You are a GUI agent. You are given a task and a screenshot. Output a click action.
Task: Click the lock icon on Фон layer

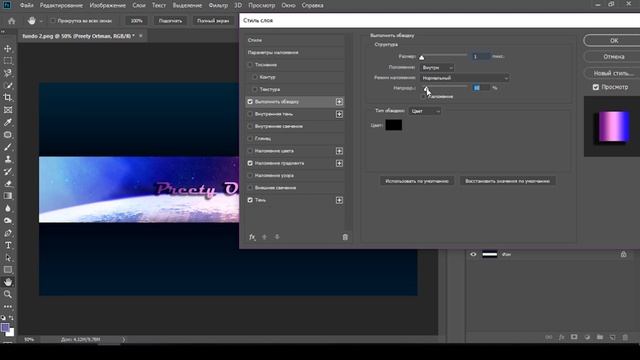tap(623, 254)
